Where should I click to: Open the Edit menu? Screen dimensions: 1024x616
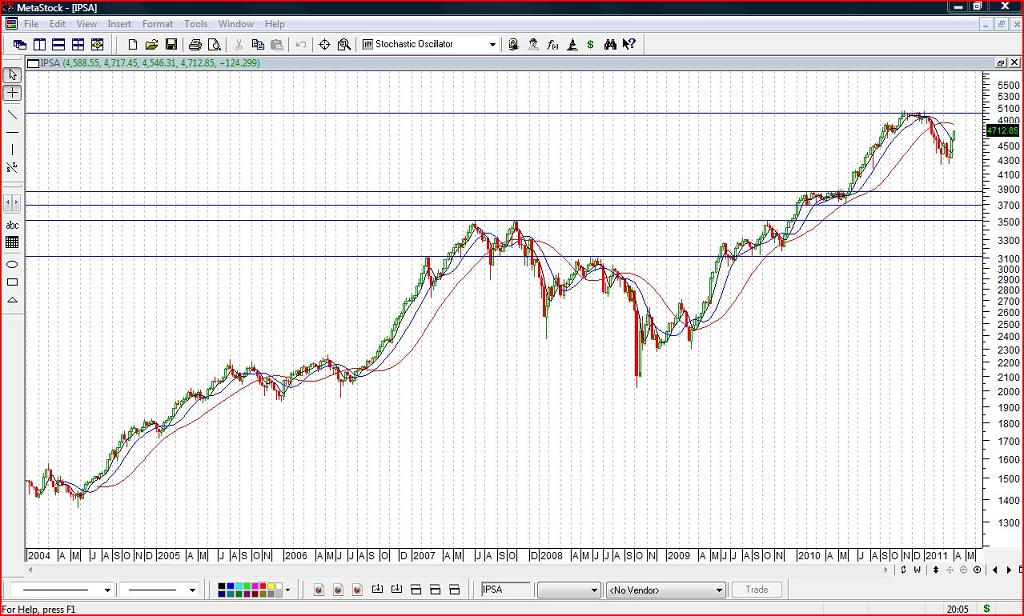[57, 24]
